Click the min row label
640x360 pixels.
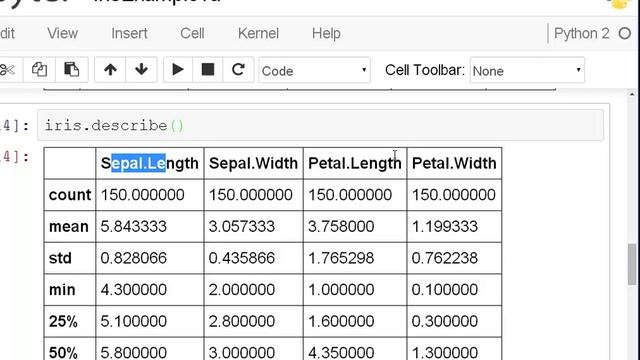[x=62, y=289]
